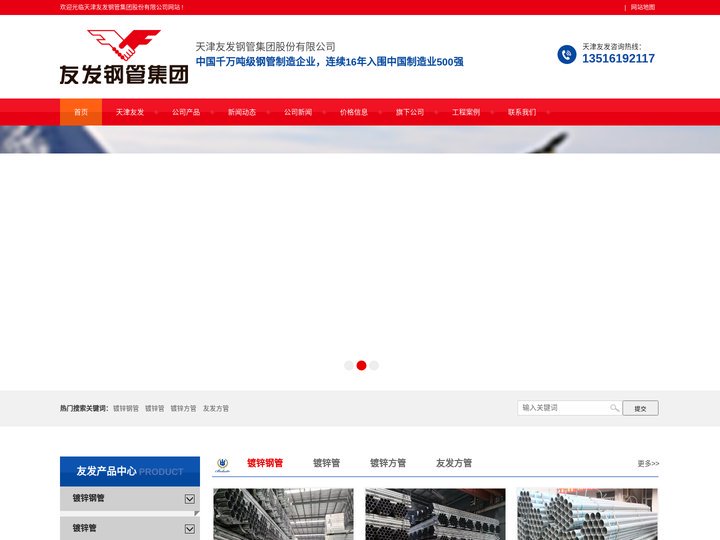
Task: Expand the 镀锌钢管 sidebar category arrow
Action: (x=190, y=499)
